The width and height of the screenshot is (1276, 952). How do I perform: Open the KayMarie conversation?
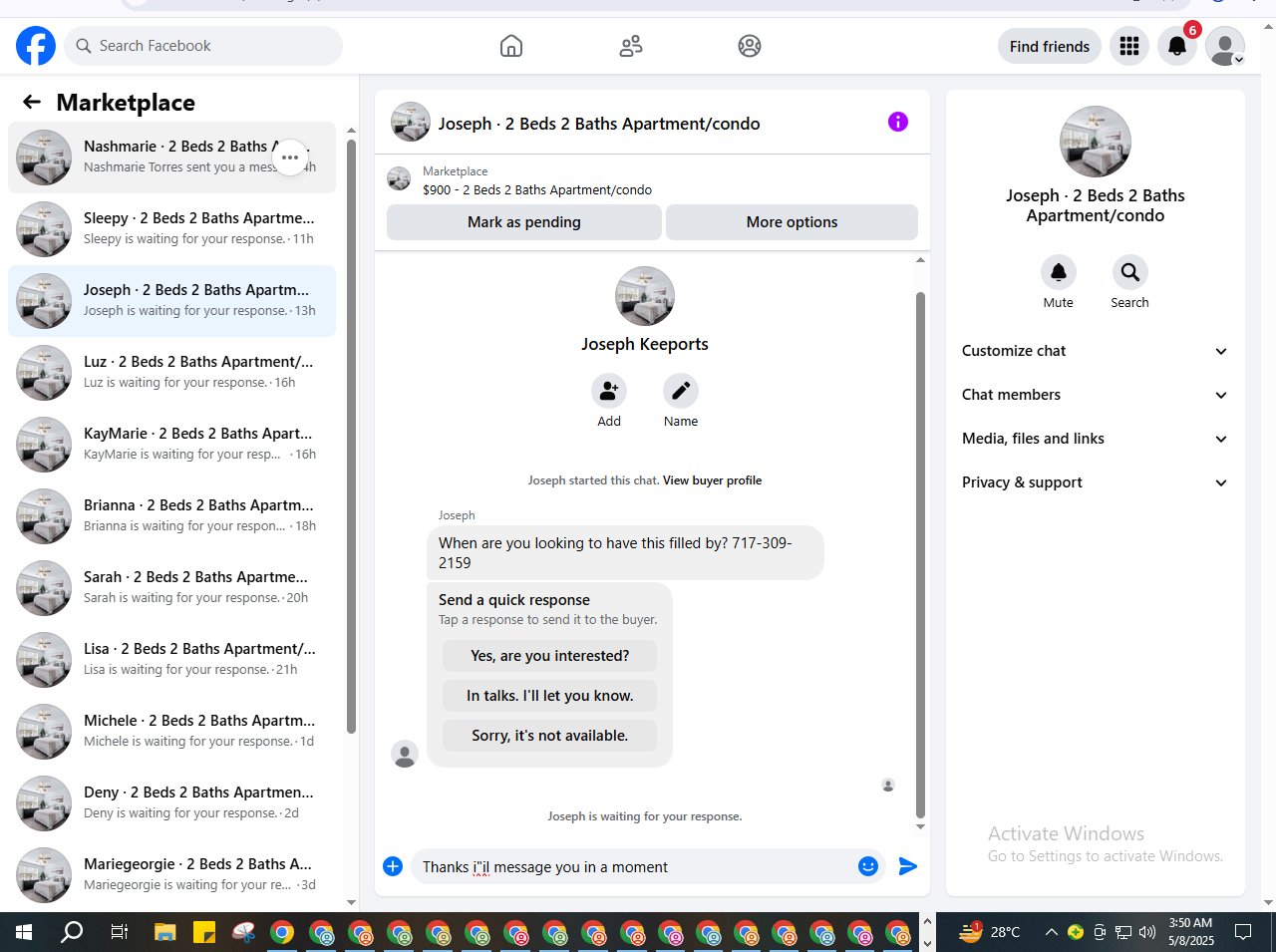tap(171, 445)
